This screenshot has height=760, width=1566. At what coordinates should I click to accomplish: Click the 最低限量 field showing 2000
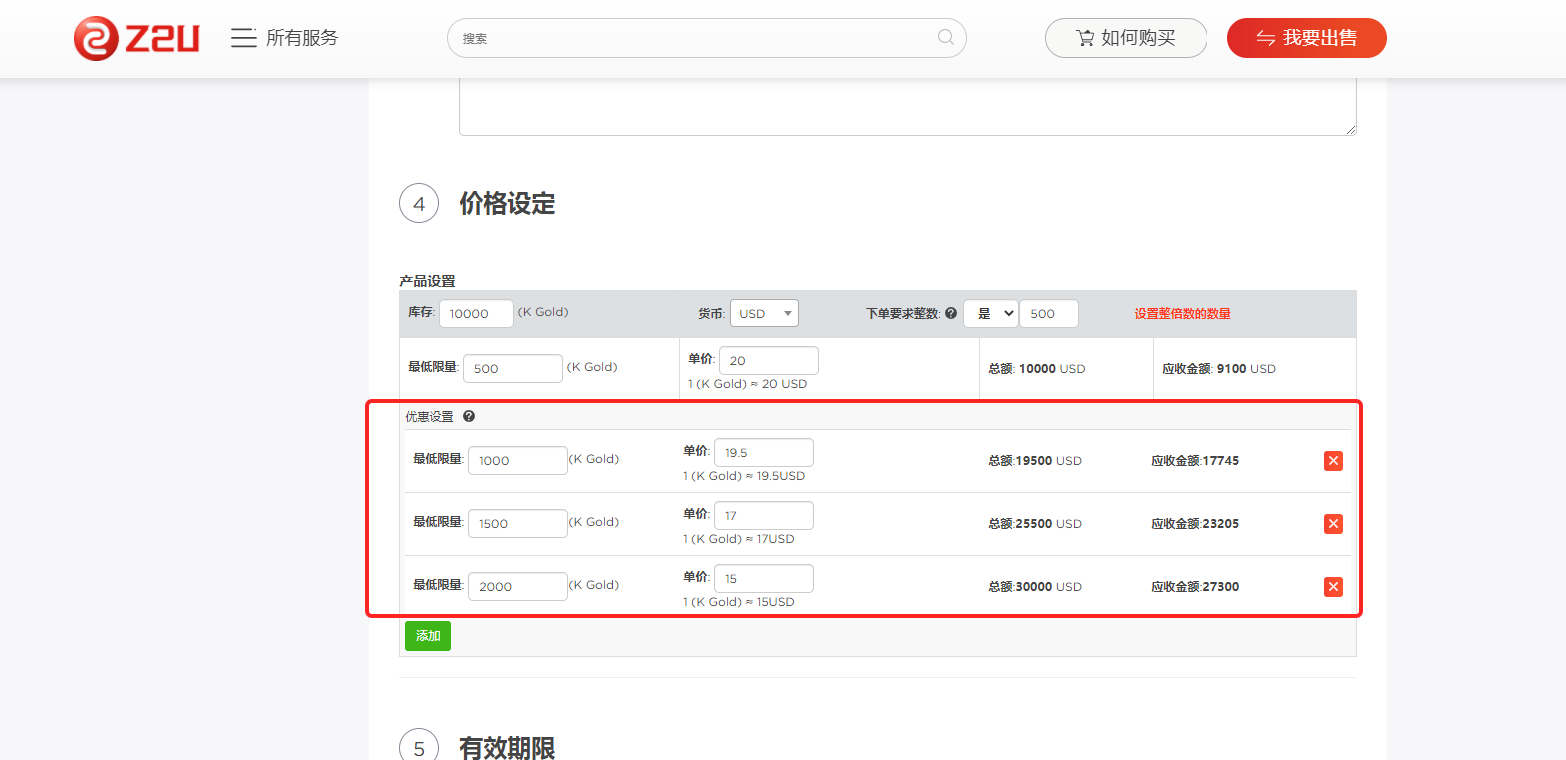pos(517,587)
